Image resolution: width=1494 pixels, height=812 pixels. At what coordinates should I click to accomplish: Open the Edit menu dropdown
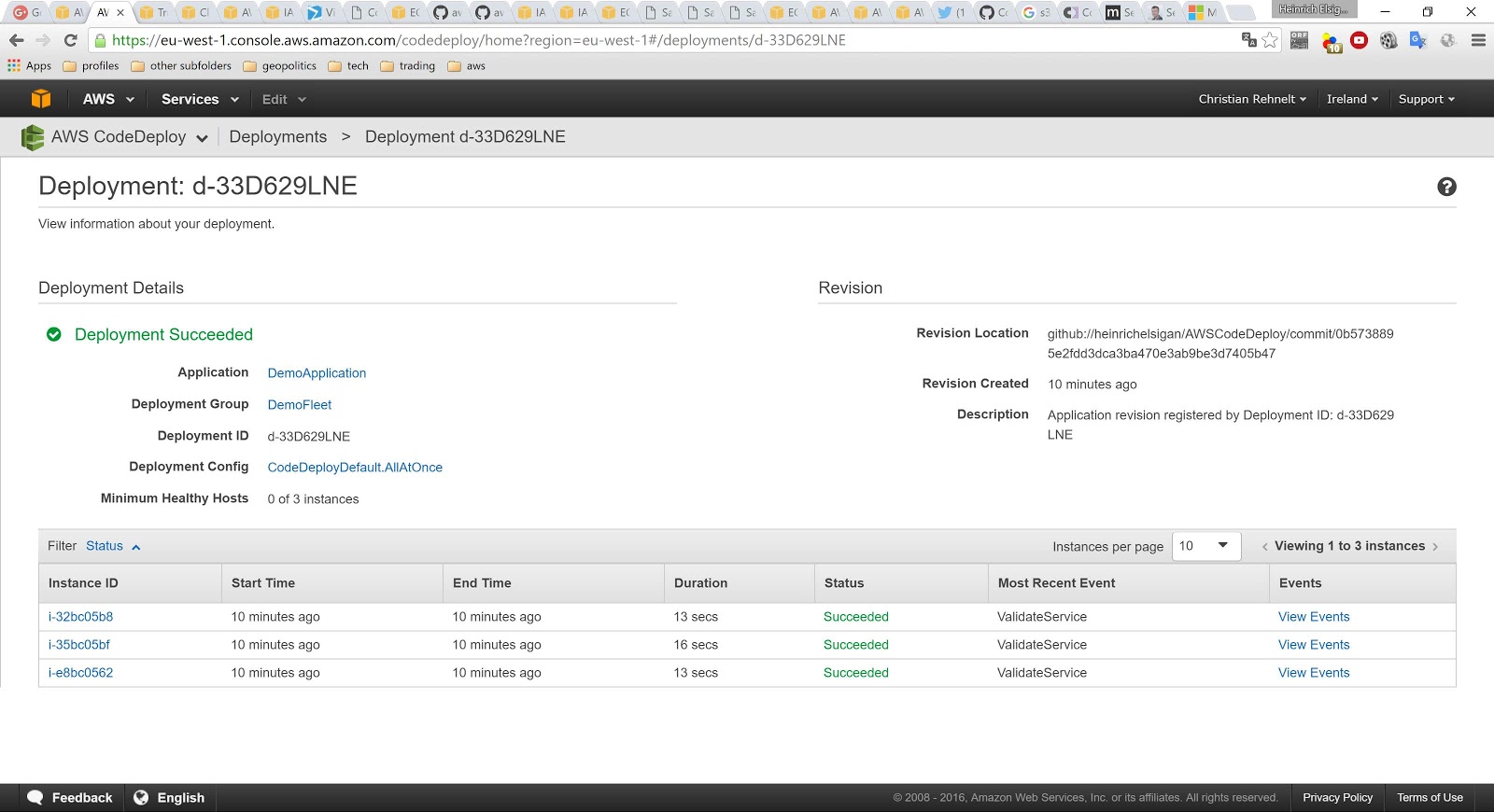click(x=284, y=99)
